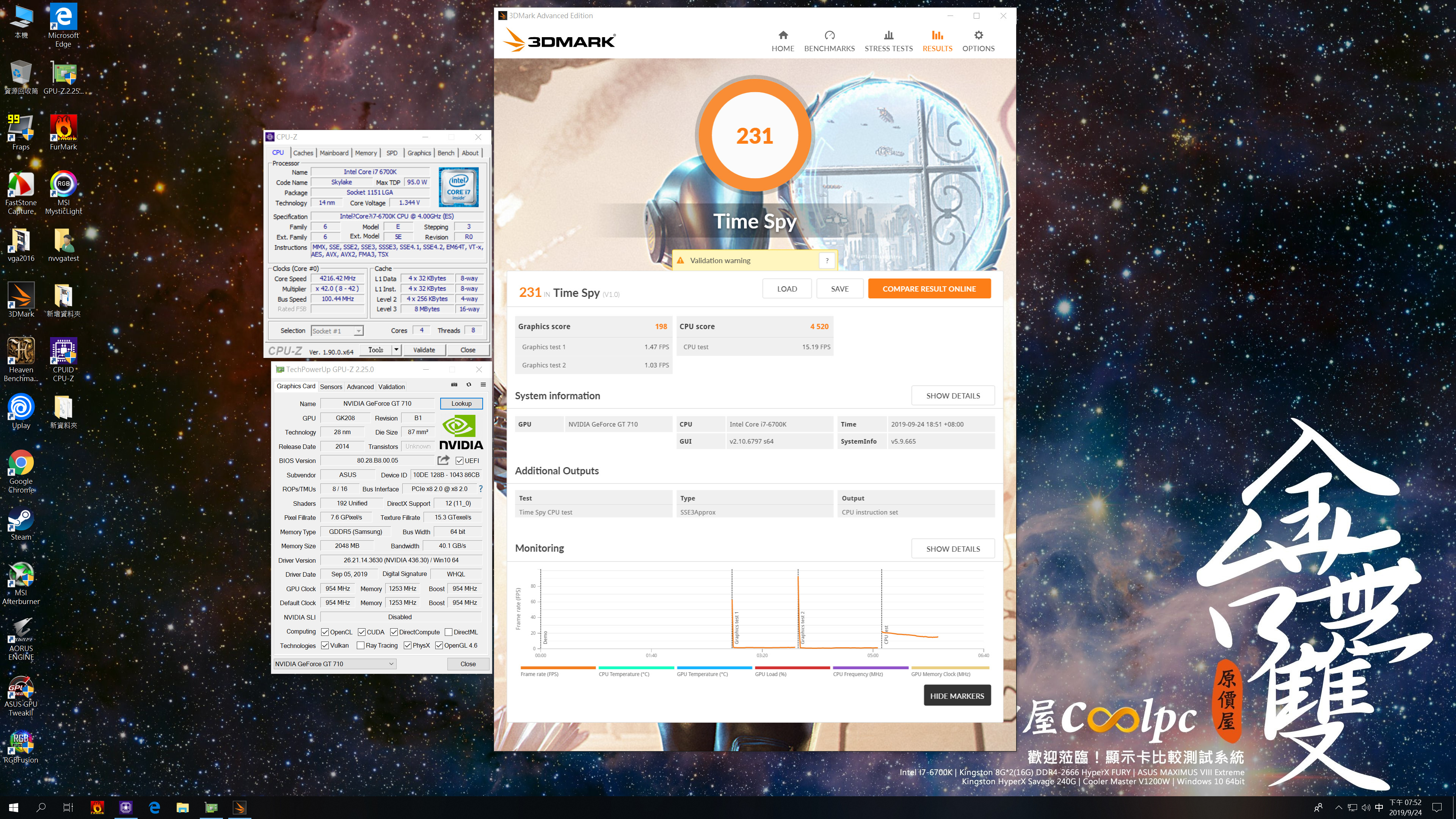Click the LOAD button in 3DMark
Viewport: 1456px width, 819px height.
click(x=787, y=289)
